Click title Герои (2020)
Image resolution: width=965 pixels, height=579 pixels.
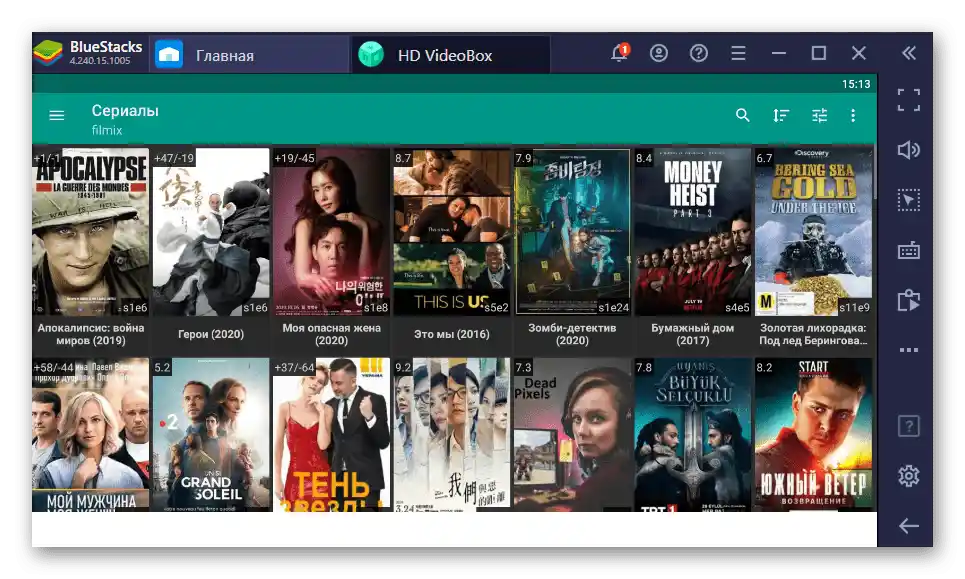tap(211, 334)
